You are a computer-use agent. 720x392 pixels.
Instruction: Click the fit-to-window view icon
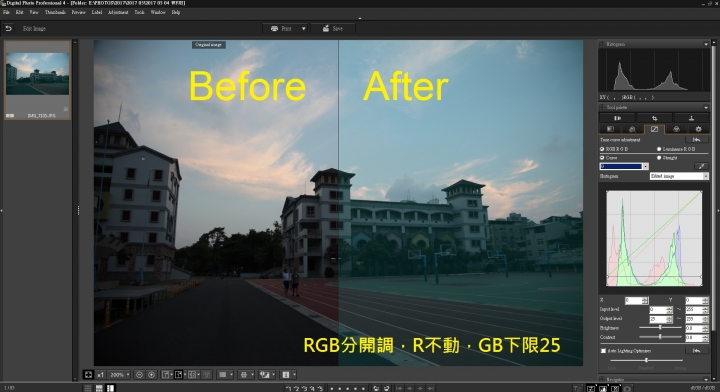(x=88, y=375)
